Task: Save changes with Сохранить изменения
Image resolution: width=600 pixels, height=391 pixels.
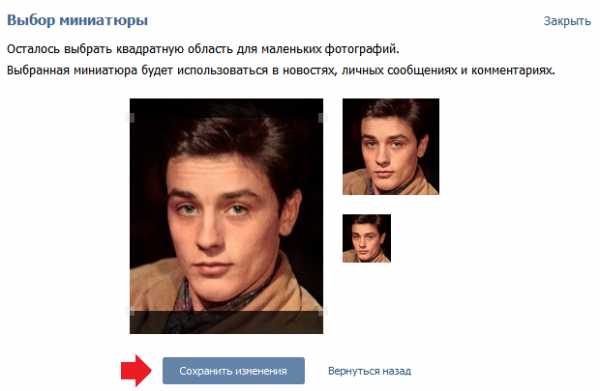Action: [233, 371]
